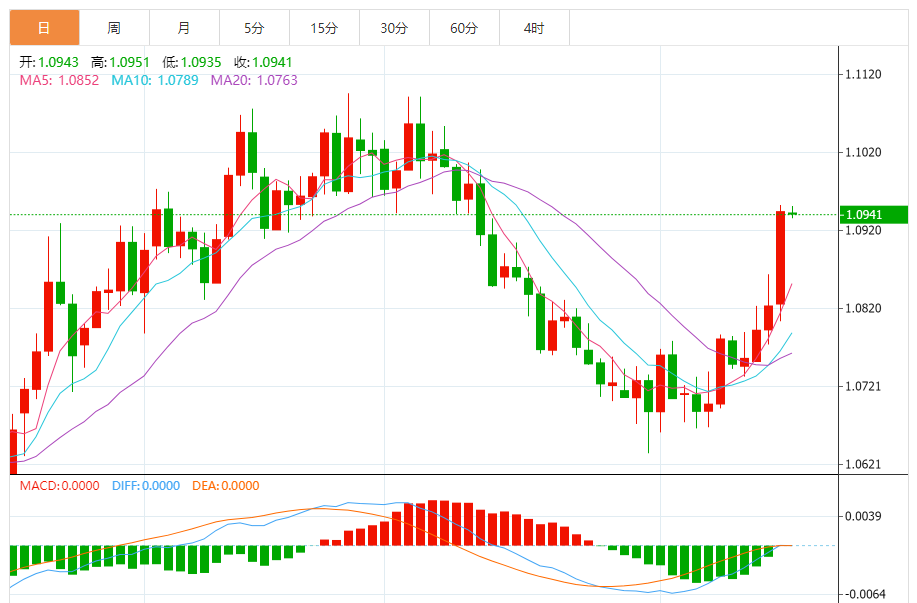This screenshot has height=603, width=917.
Task: Click the tall red candle just before the latest candle
Action: coord(780,257)
